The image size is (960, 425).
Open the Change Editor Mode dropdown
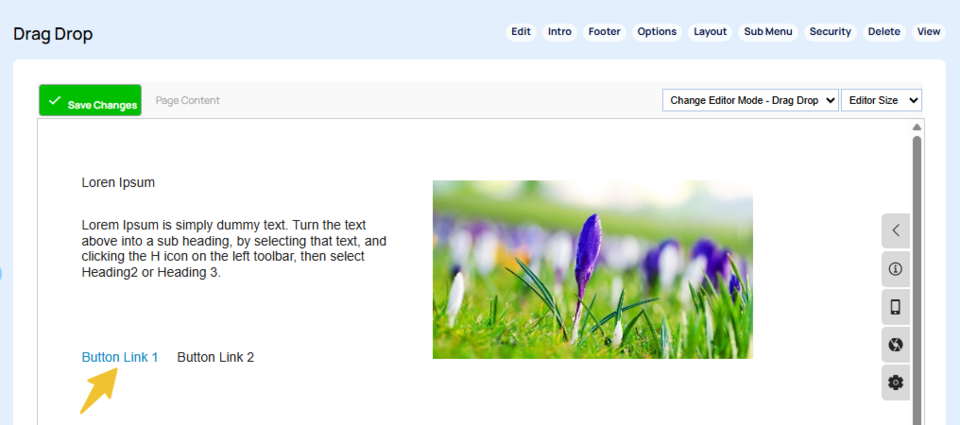point(750,100)
